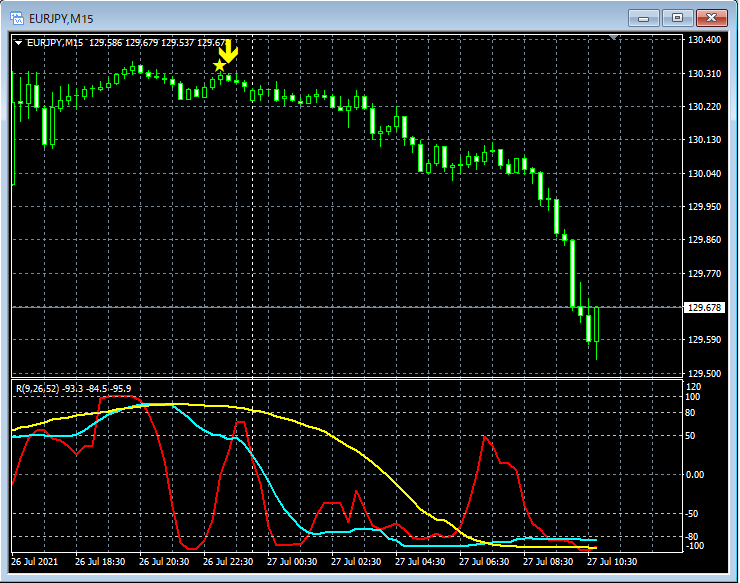This screenshot has width=740, height=583.
Task: Select the current price label 129.678
Action: point(704,307)
